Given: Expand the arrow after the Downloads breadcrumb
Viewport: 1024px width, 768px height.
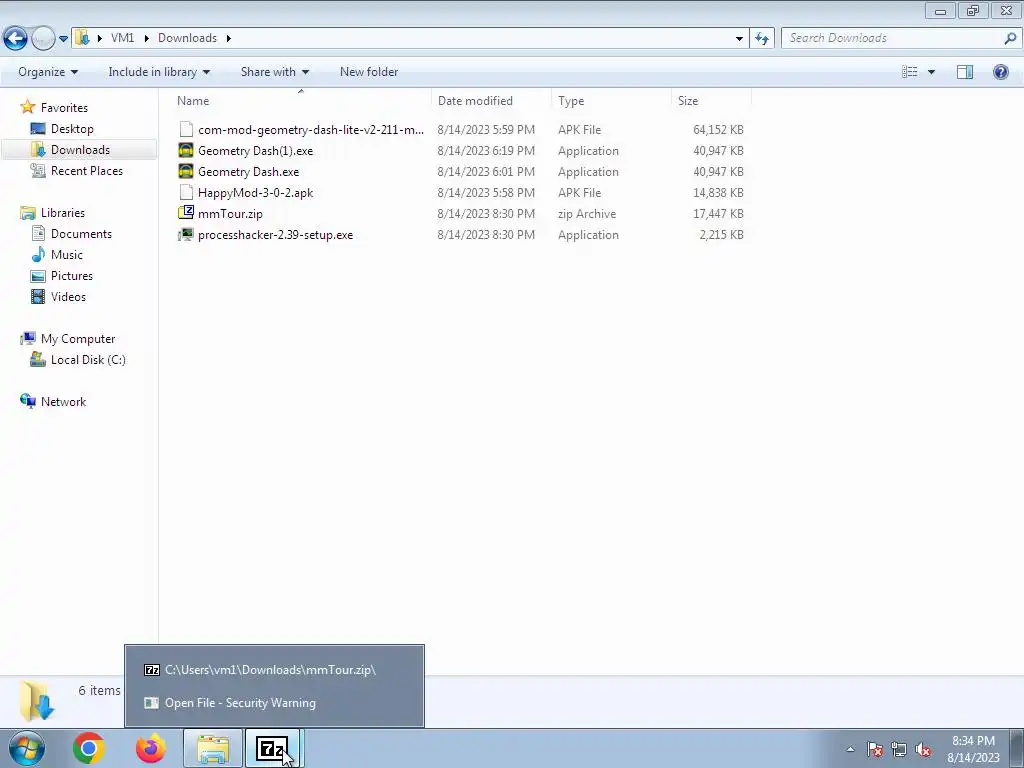Looking at the screenshot, I should 229,38.
